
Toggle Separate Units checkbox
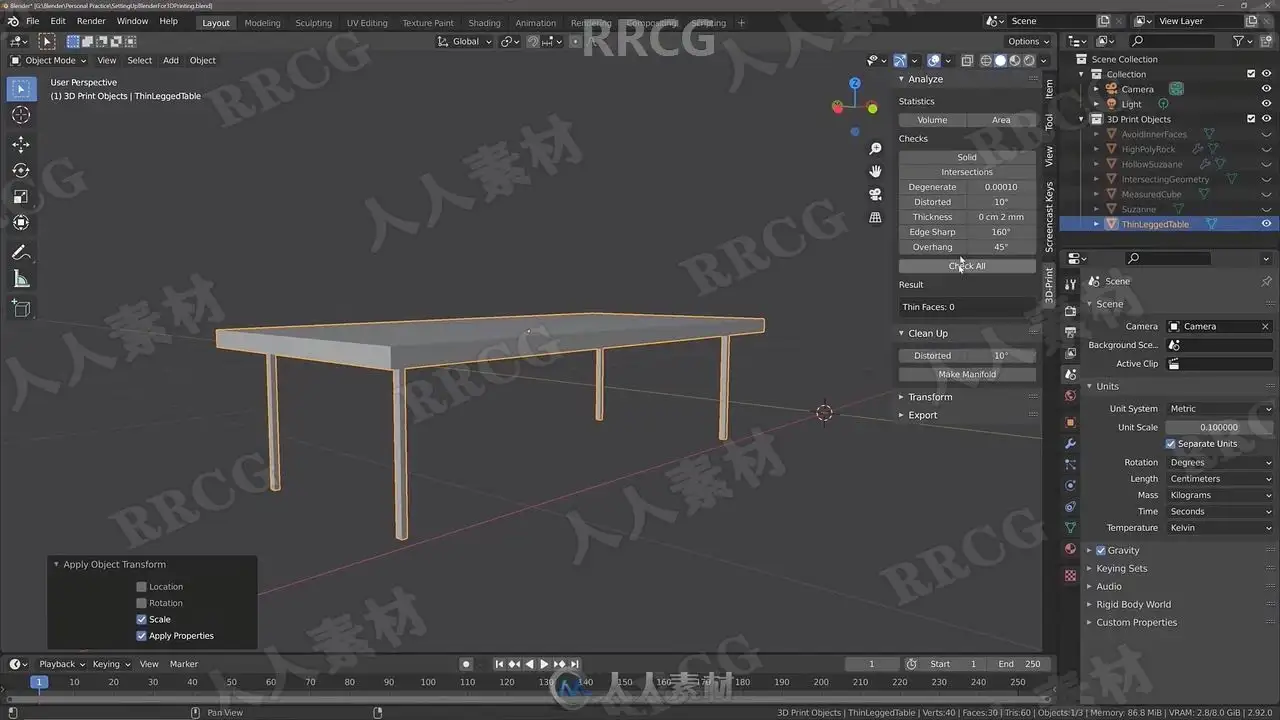point(1171,444)
